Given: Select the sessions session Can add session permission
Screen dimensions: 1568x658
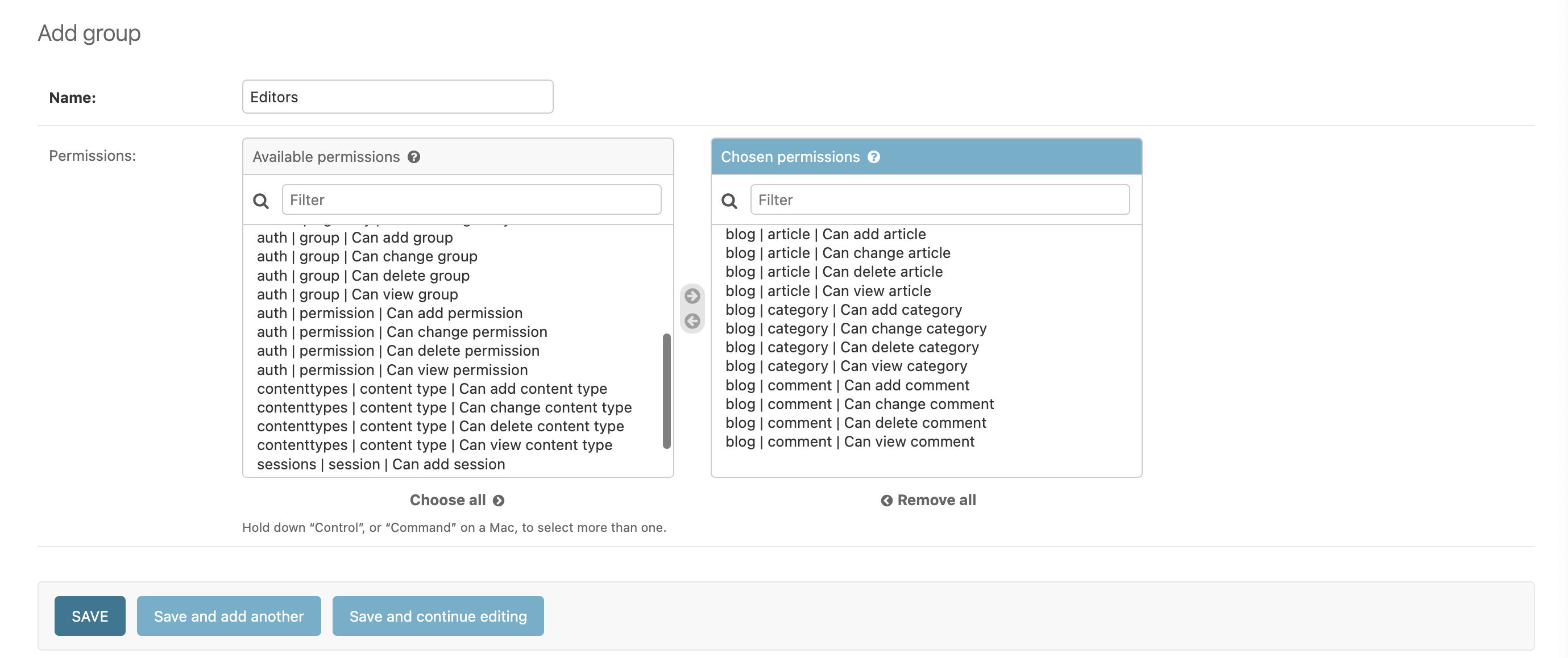Looking at the screenshot, I should (380, 464).
